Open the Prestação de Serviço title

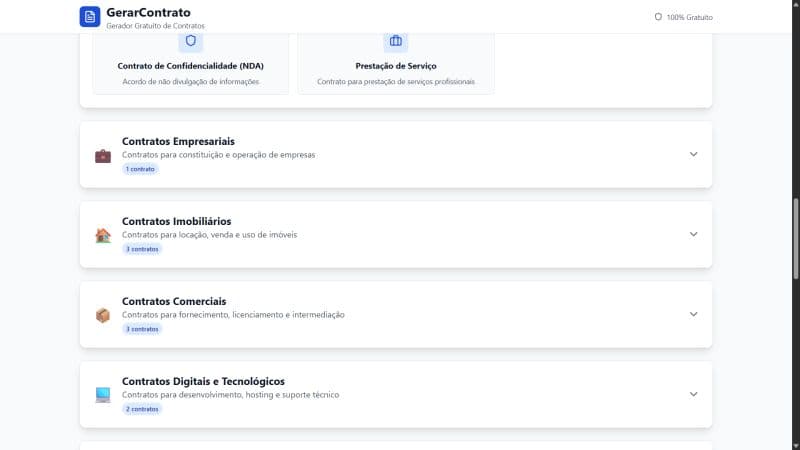click(x=396, y=66)
